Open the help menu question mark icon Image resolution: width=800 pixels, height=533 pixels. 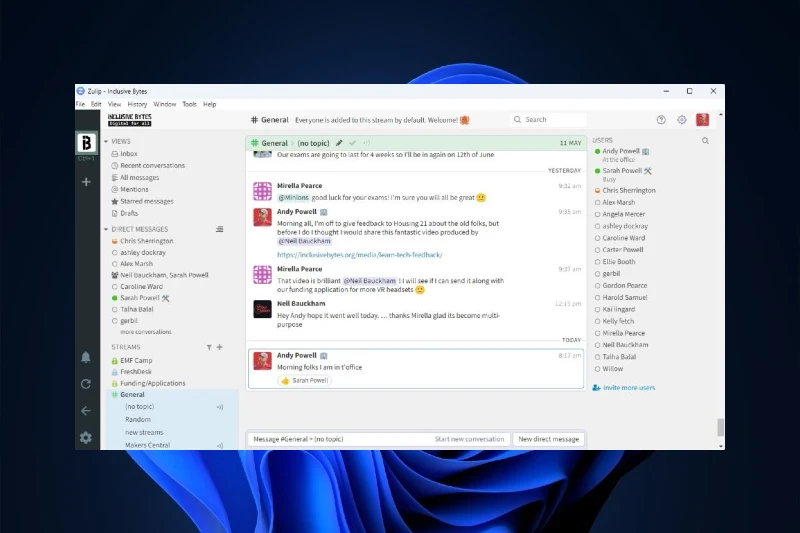coord(661,120)
